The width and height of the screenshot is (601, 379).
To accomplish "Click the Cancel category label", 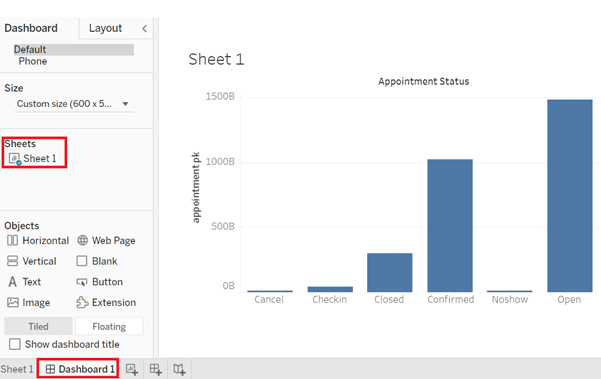I will 269,299.
